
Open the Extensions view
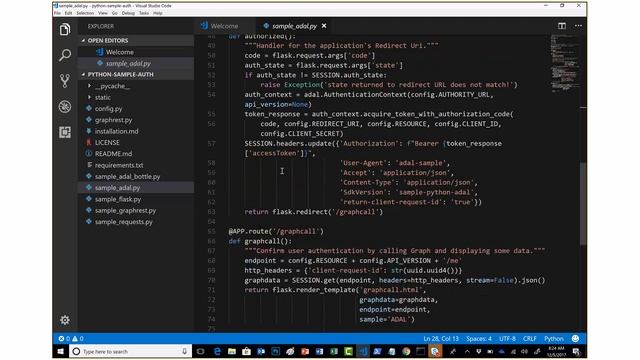coord(65,132)
